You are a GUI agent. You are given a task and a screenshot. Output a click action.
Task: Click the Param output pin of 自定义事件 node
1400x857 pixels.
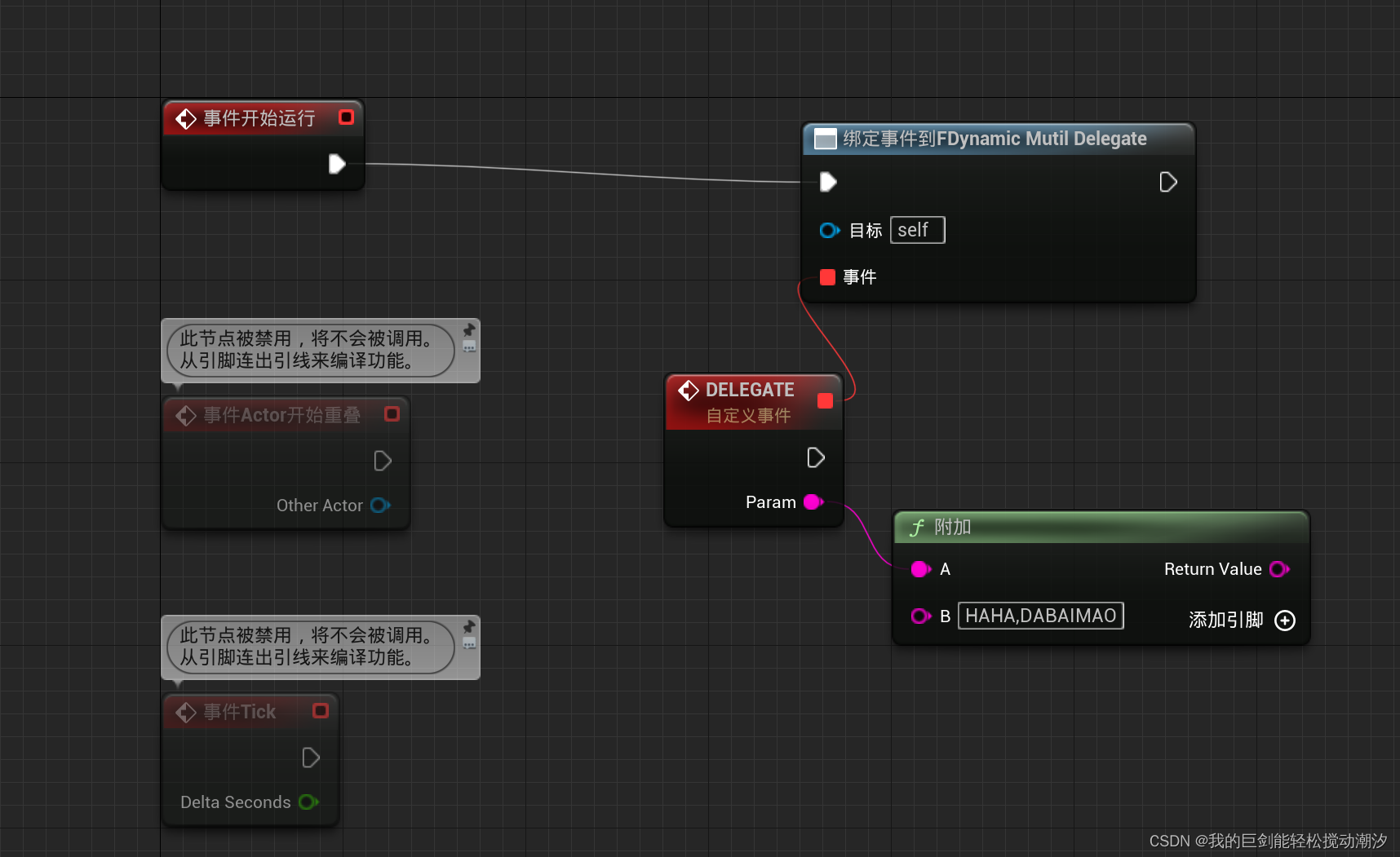[813, 502]
